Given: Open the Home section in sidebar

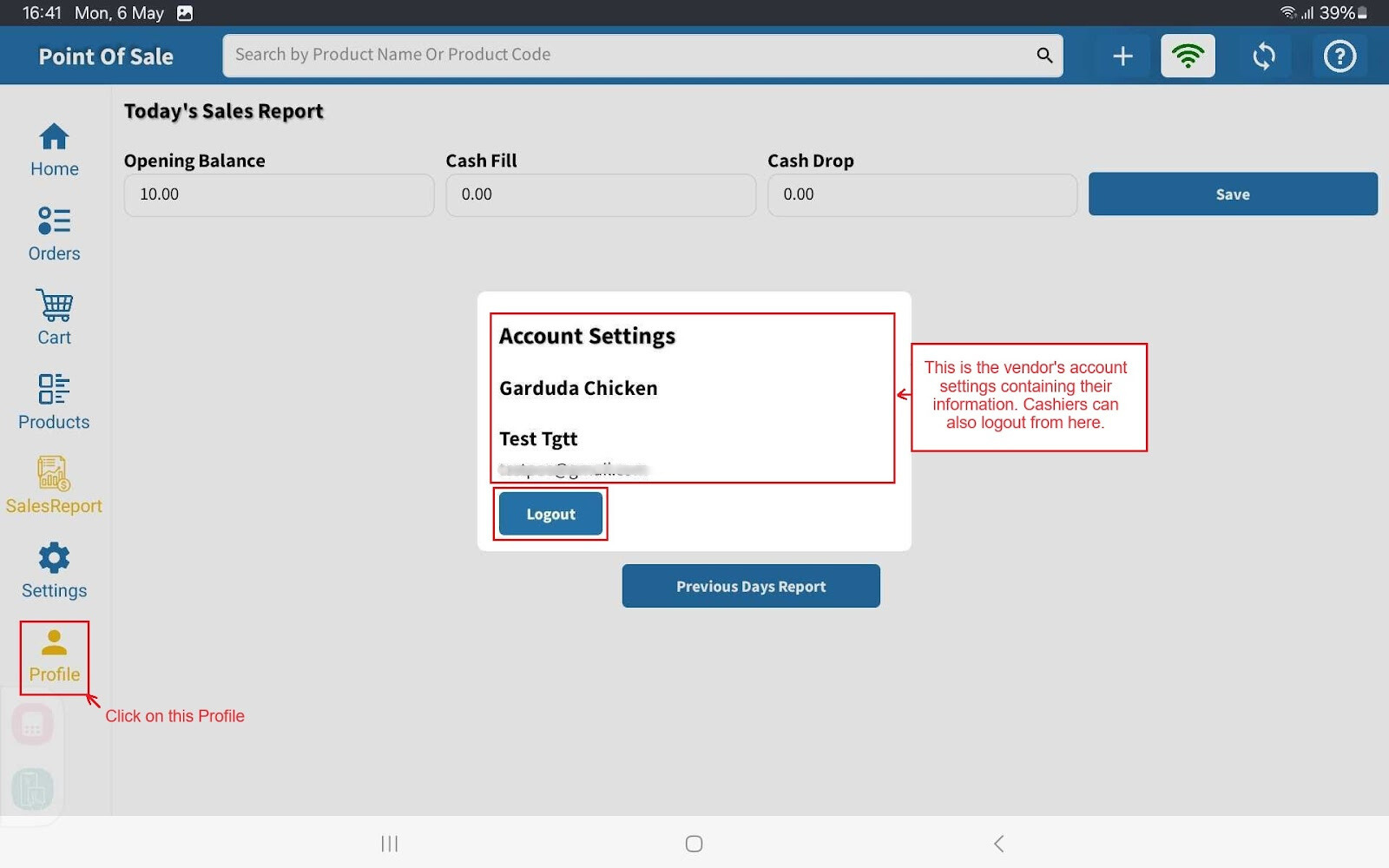Looking at the screenshot, I should click(x=54, y=149).
